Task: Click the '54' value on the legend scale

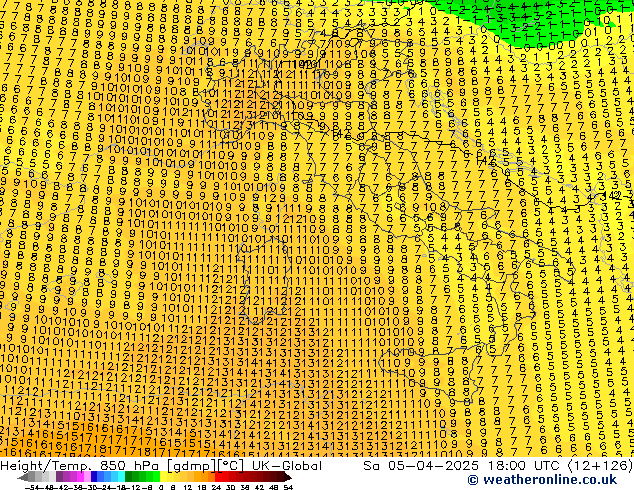Action: [x=288, y=487]
